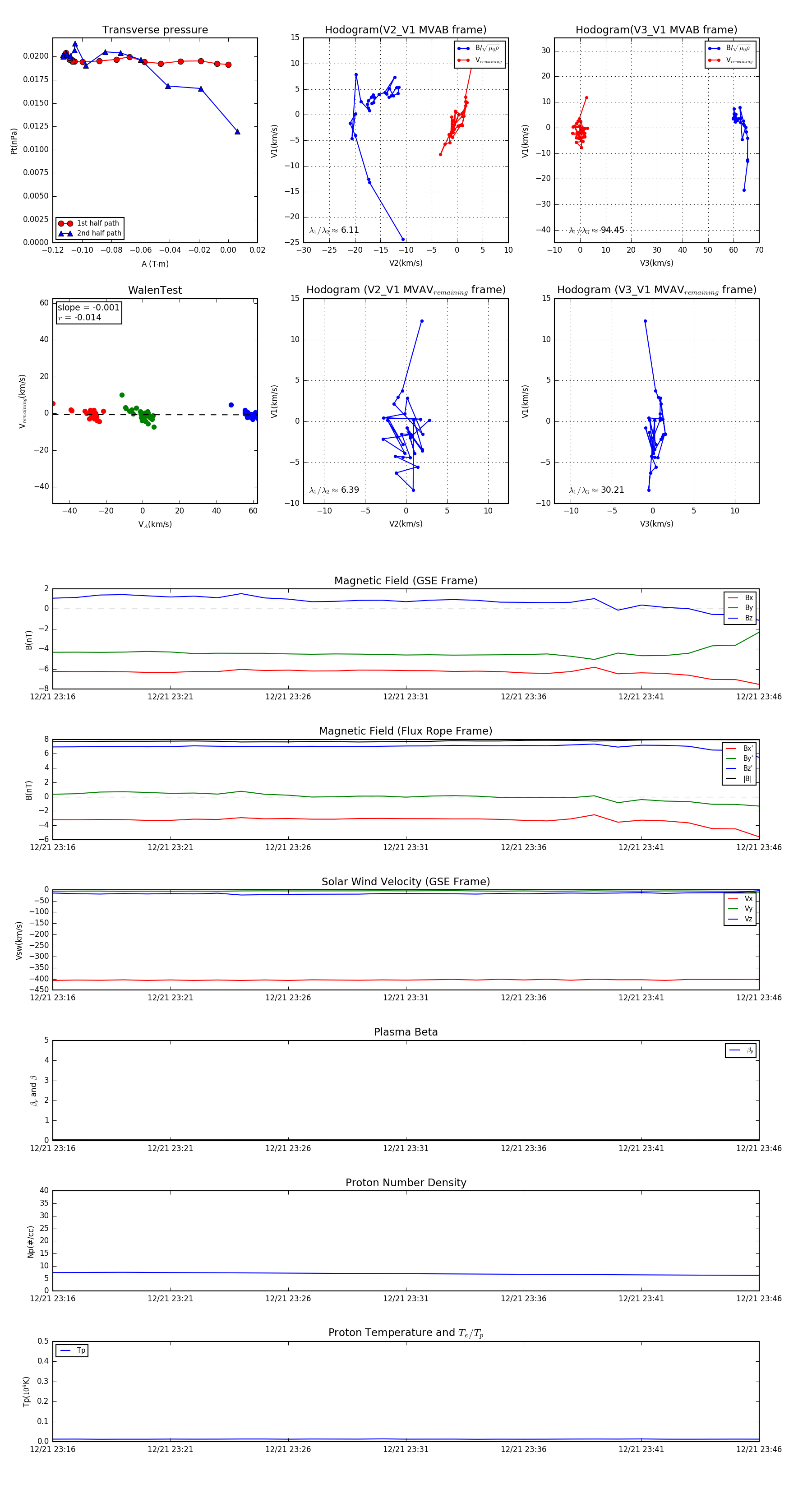
Task: Click the 'Magnetic Field (Flux Rope Frame)' title
Action: [406, 731]
